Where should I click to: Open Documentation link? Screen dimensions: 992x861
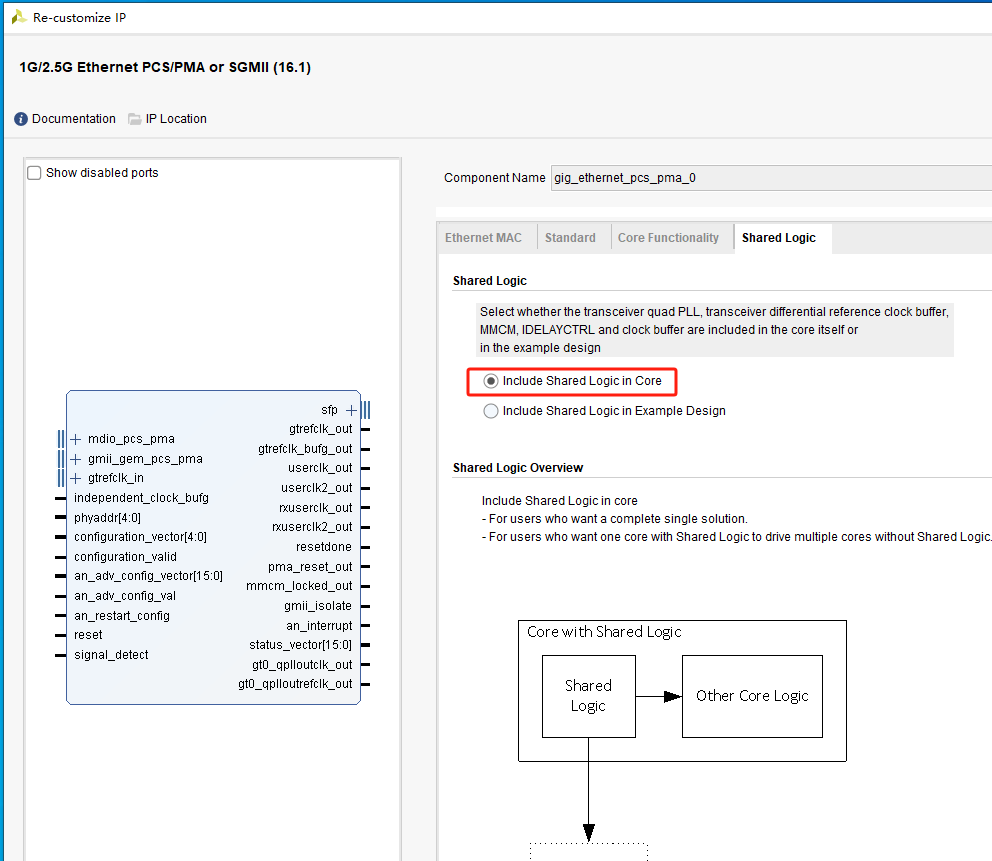click(x=73, y=119)
